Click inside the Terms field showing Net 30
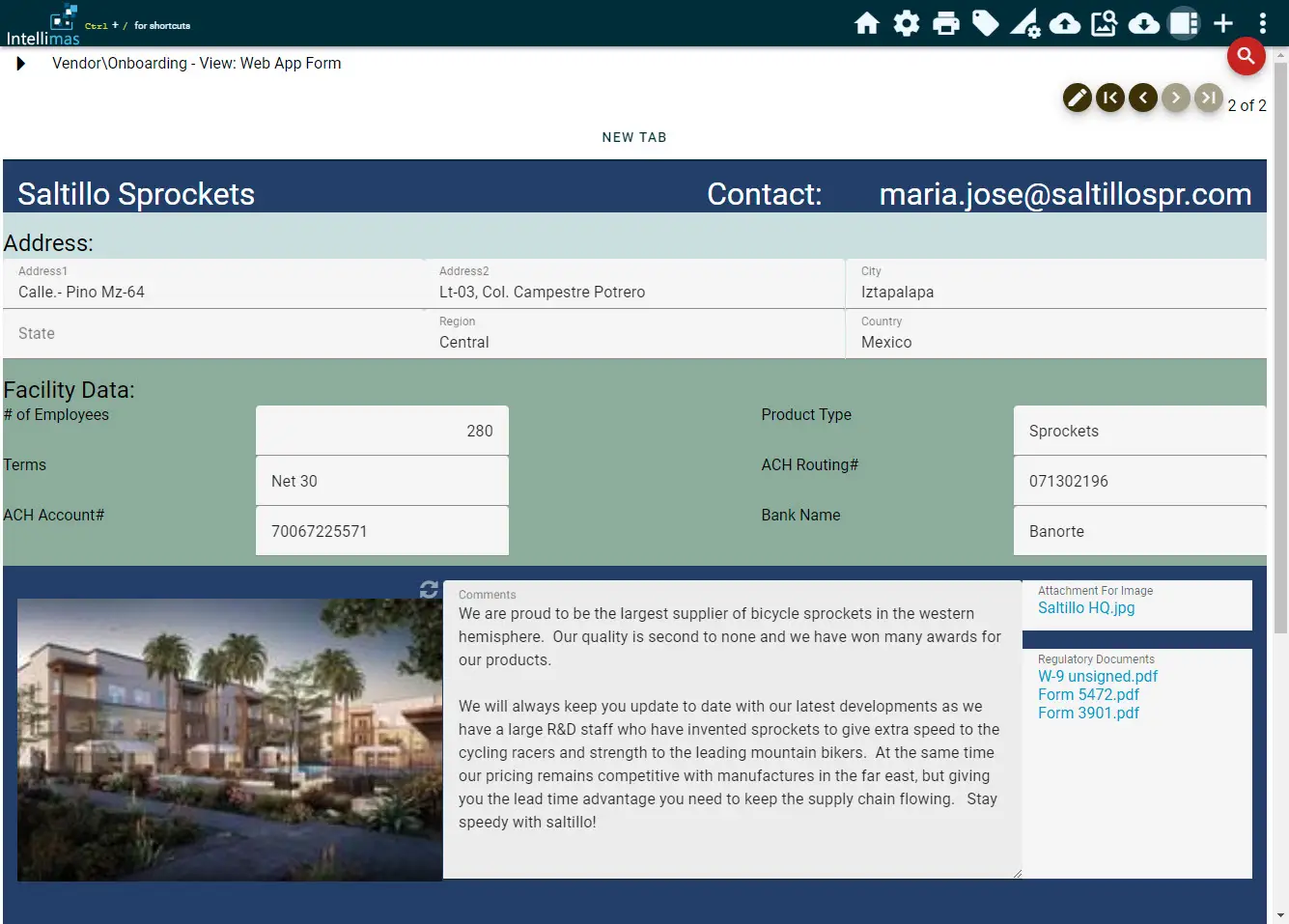The width and height of the screenshot is (1289, 924). [x=381, y=480]
